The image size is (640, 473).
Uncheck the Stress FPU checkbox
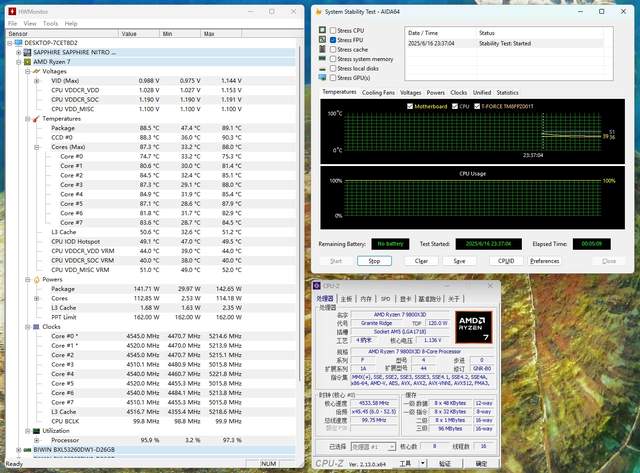coord(332,39)
